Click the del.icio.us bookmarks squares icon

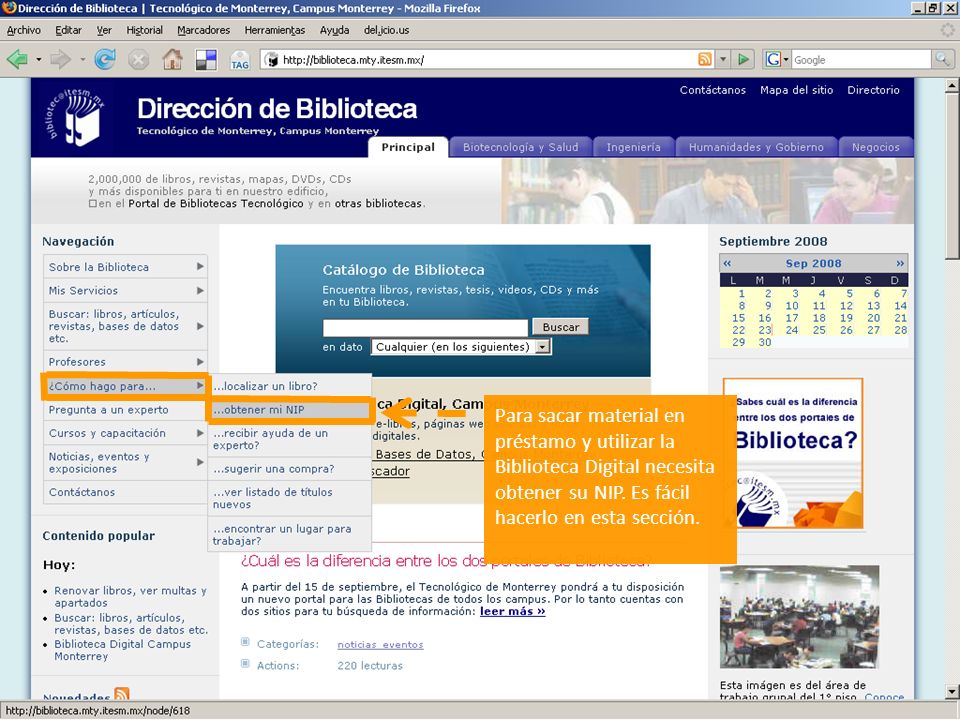tap(206, 60)
